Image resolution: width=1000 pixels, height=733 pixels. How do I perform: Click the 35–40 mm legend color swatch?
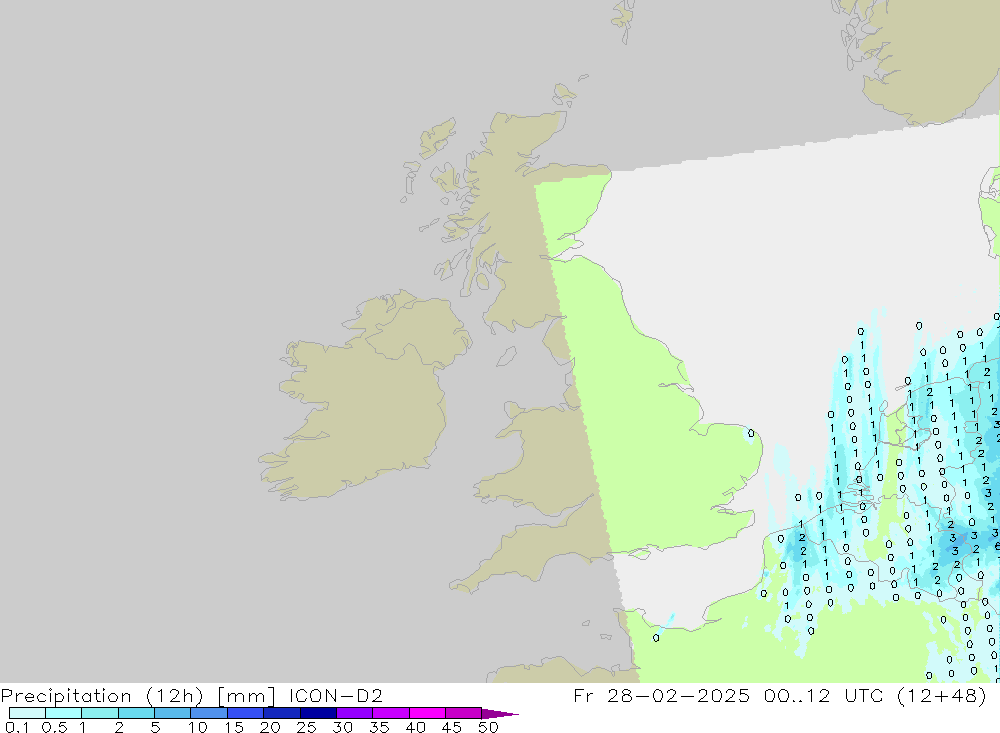pos(390,713)
